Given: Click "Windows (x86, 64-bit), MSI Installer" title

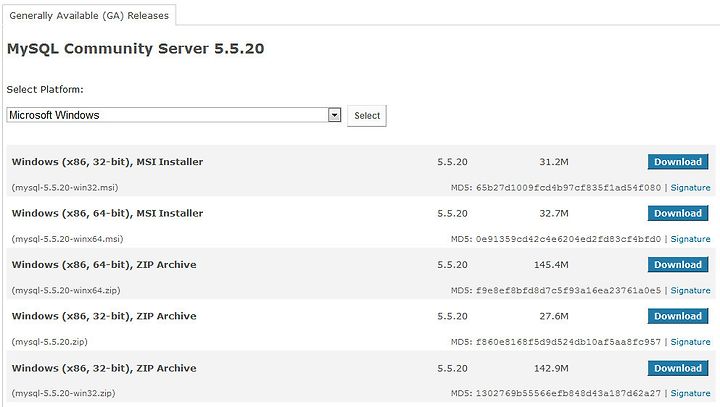Looking at the screenshot, I should tap(107, 213).
